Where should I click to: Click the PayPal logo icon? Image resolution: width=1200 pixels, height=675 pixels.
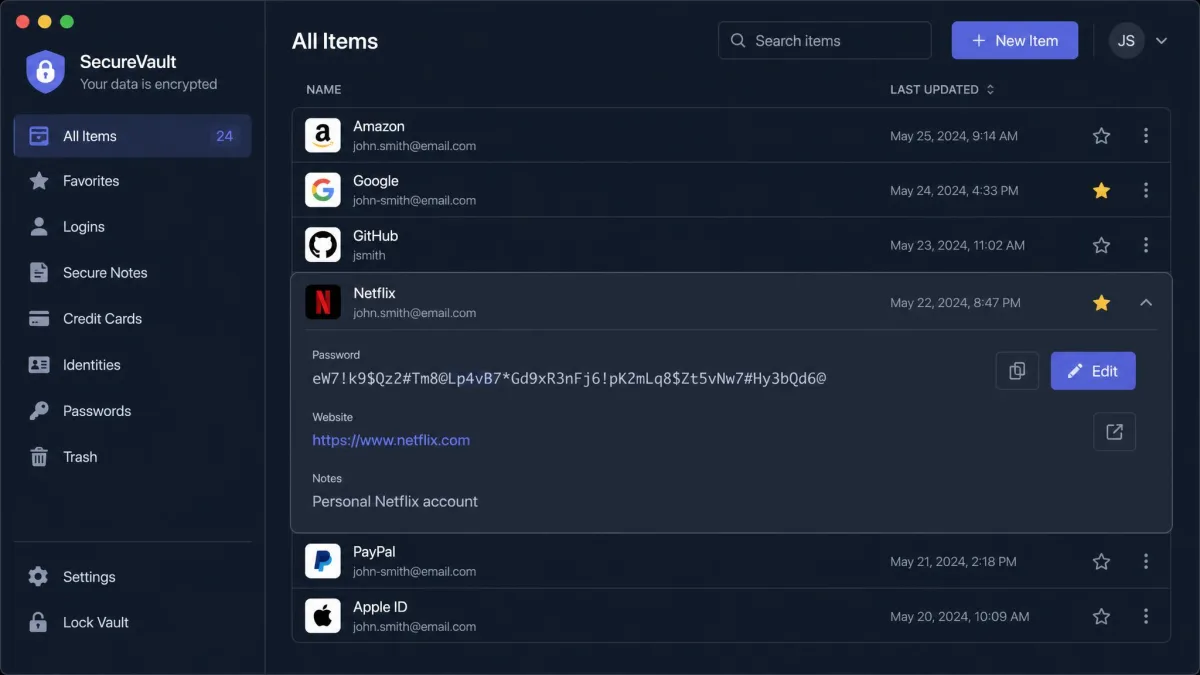click(322, 561)
